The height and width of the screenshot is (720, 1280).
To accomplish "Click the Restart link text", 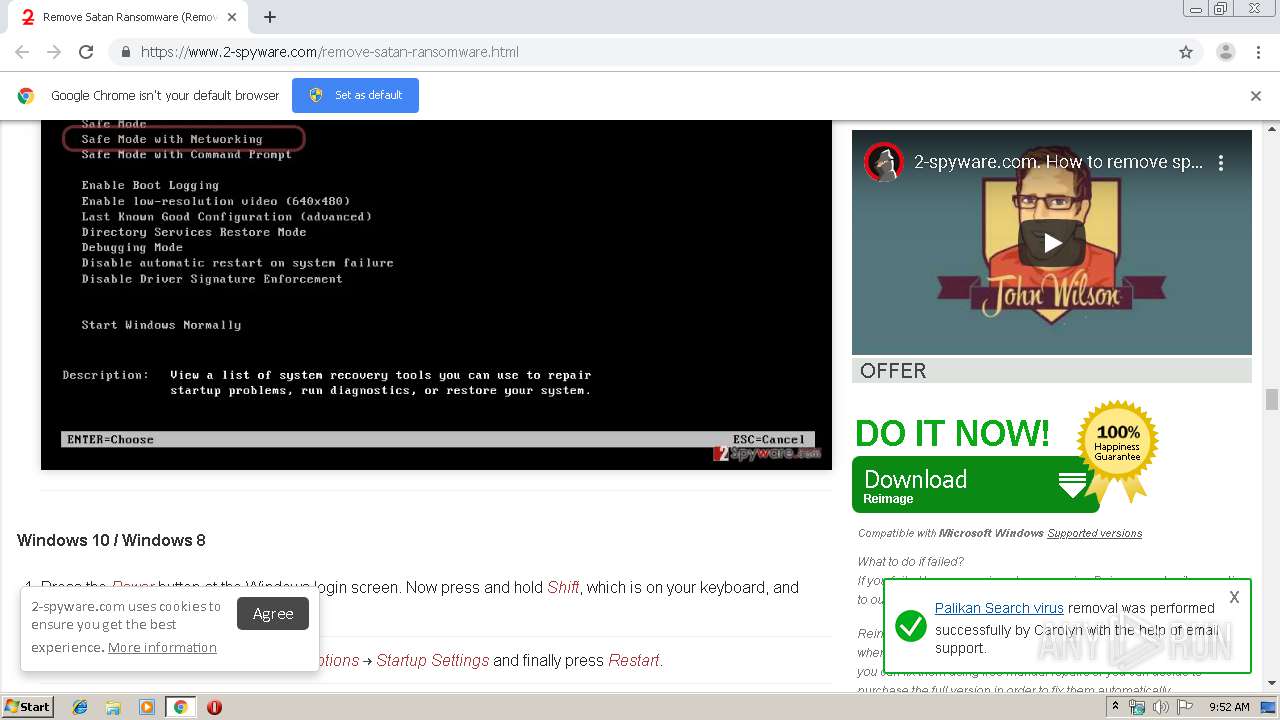I will [634, 660].
